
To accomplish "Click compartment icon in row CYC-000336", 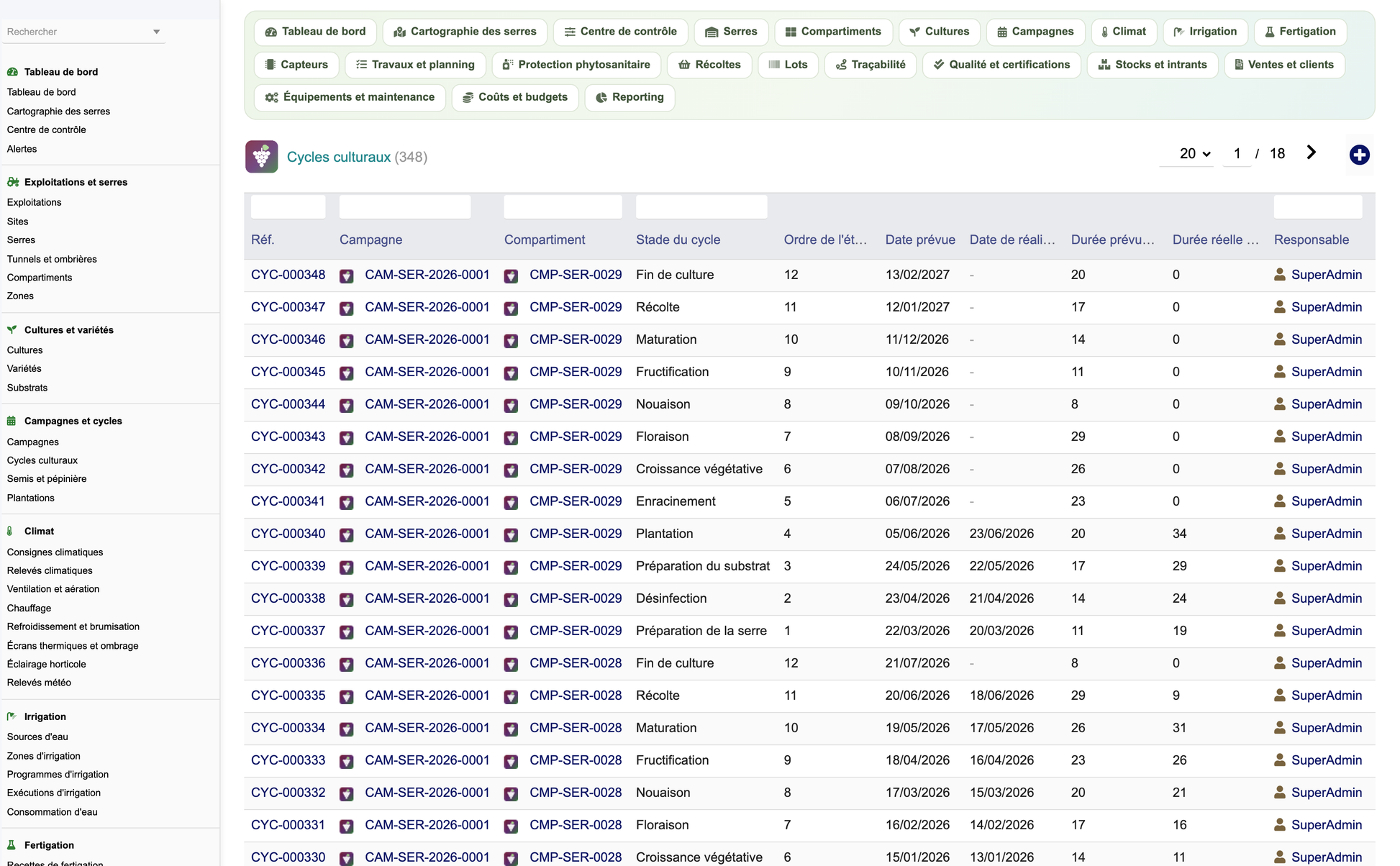I will pyautogui.click(x=512, y=664).
